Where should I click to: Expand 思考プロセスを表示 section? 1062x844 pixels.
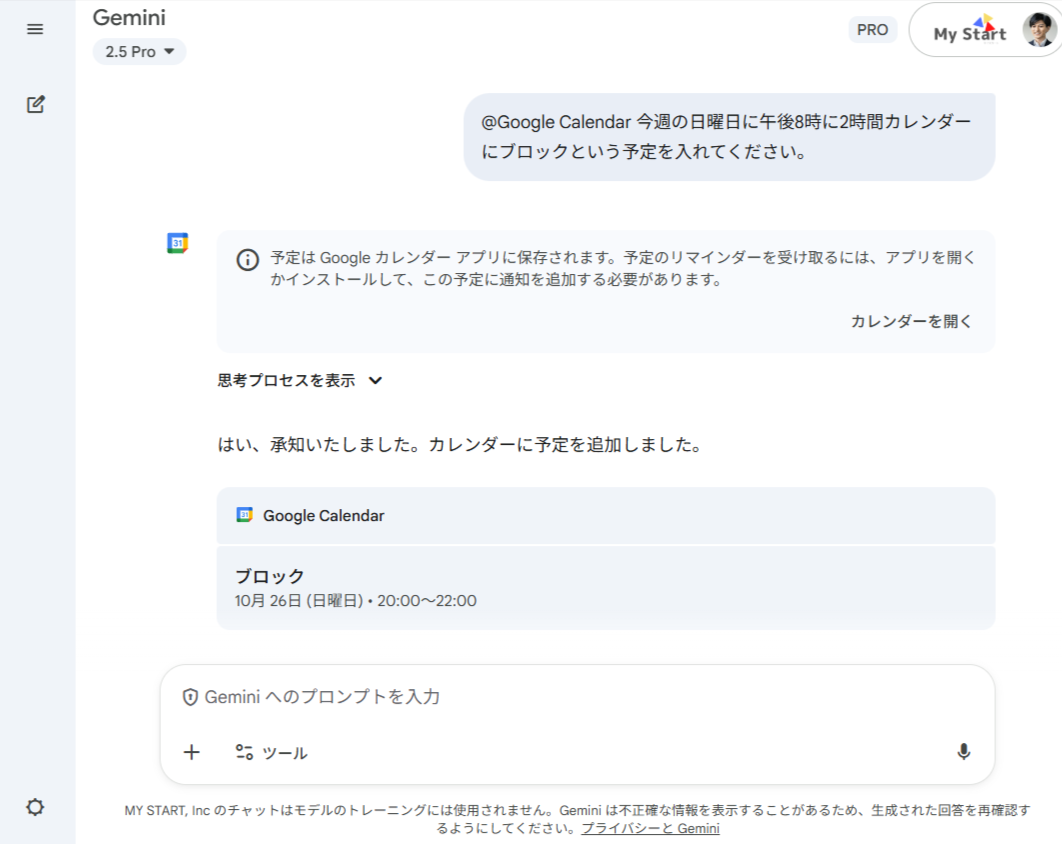click(x=300, y=380)
